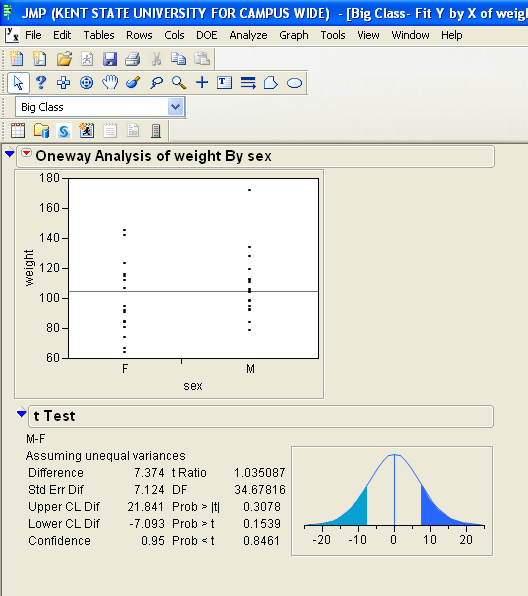Open the Help menu

pos(452,35)
